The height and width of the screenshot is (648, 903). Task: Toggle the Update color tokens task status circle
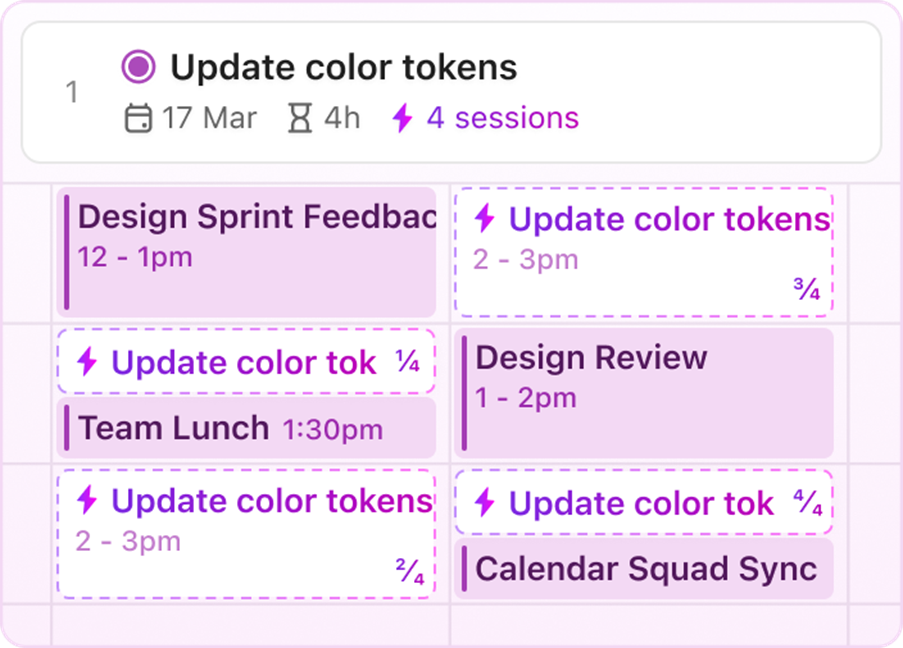(x=138, y=68)
